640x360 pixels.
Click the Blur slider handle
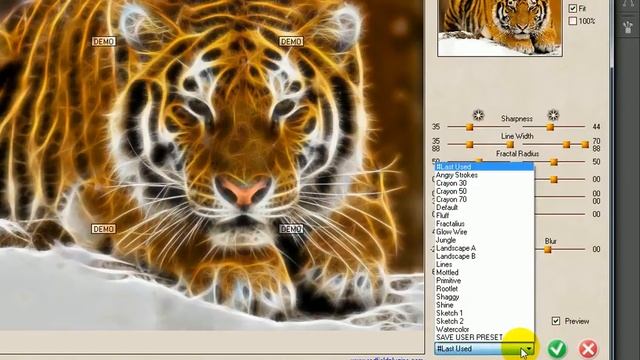click(x=548, y=249)
